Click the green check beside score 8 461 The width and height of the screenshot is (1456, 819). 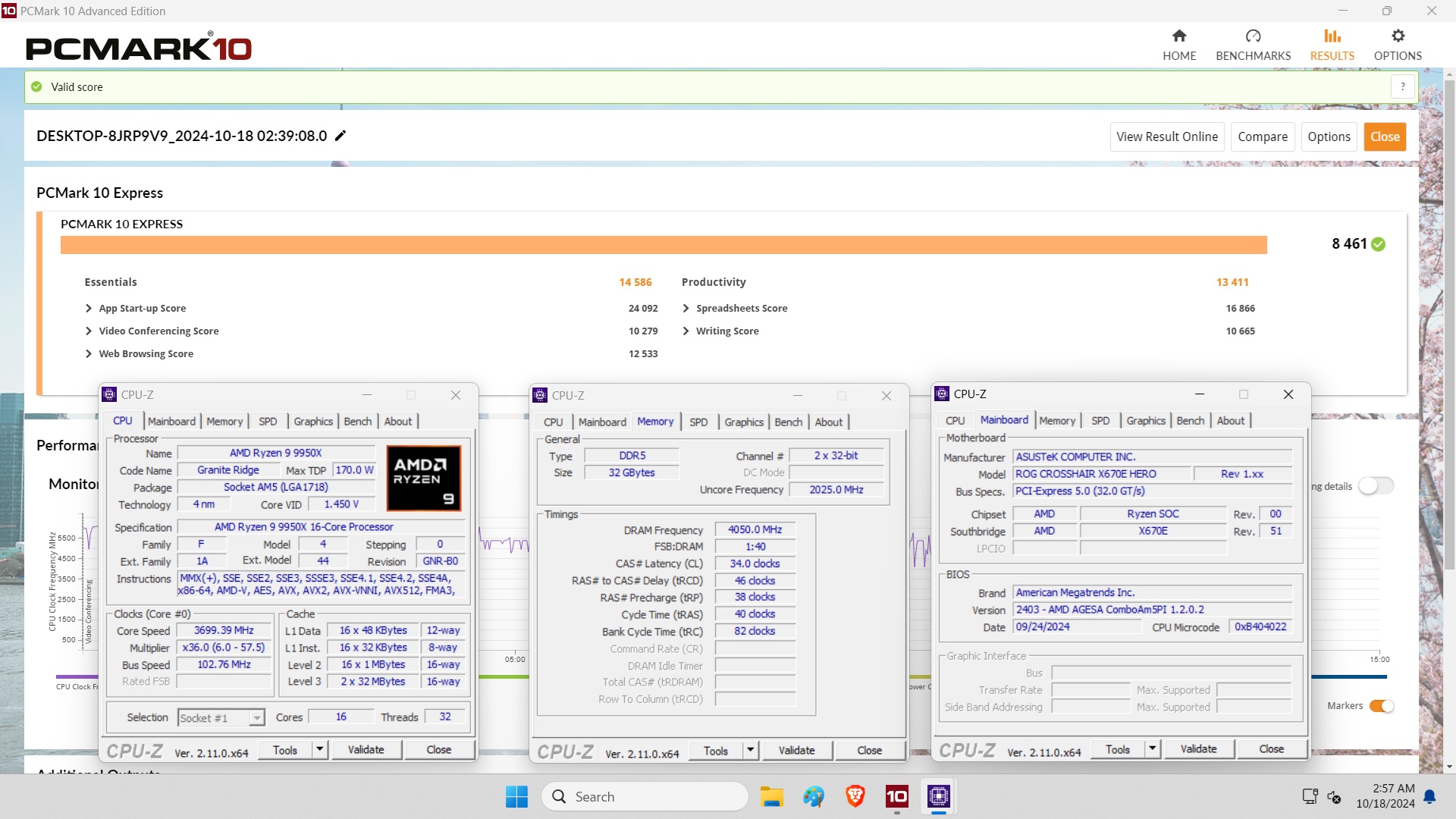pyautogui.click(x=1379, y=244)
